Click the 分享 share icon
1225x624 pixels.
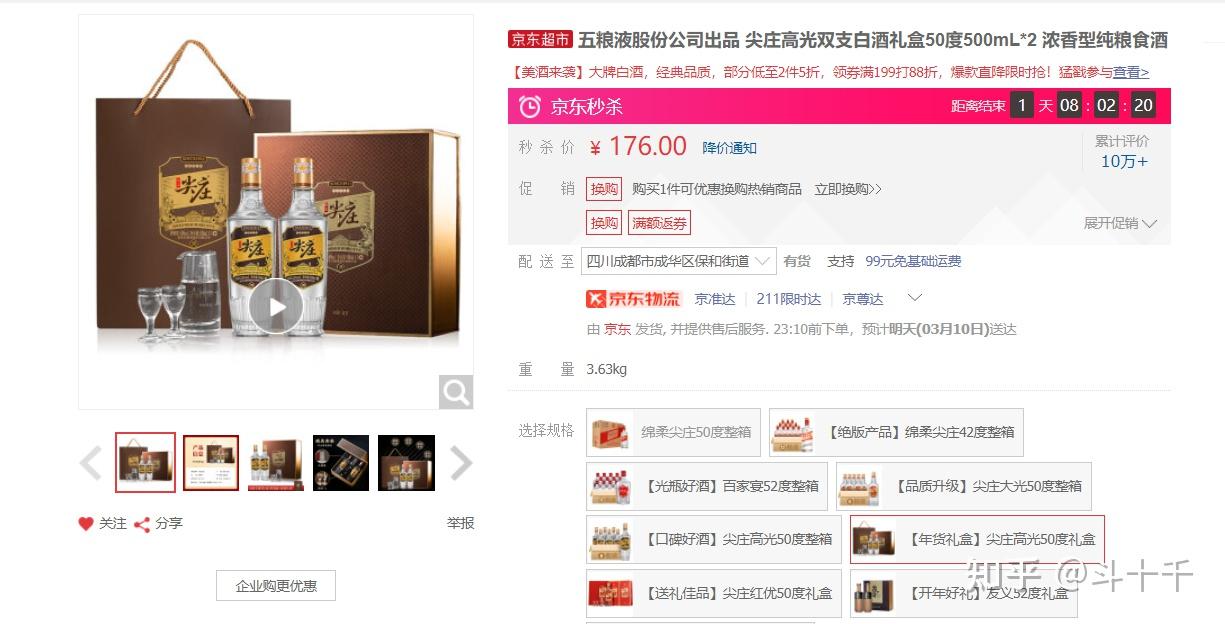coord(142,524)
